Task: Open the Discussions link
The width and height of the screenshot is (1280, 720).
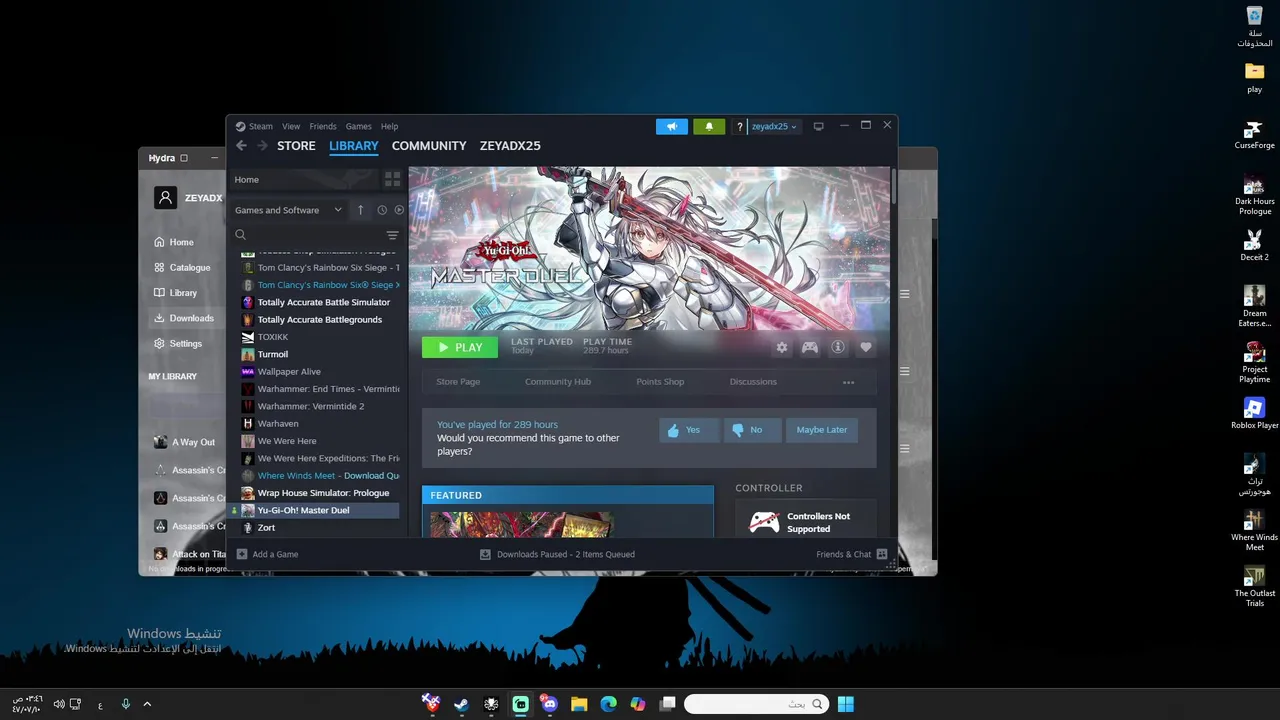Action: coord(753,382)
